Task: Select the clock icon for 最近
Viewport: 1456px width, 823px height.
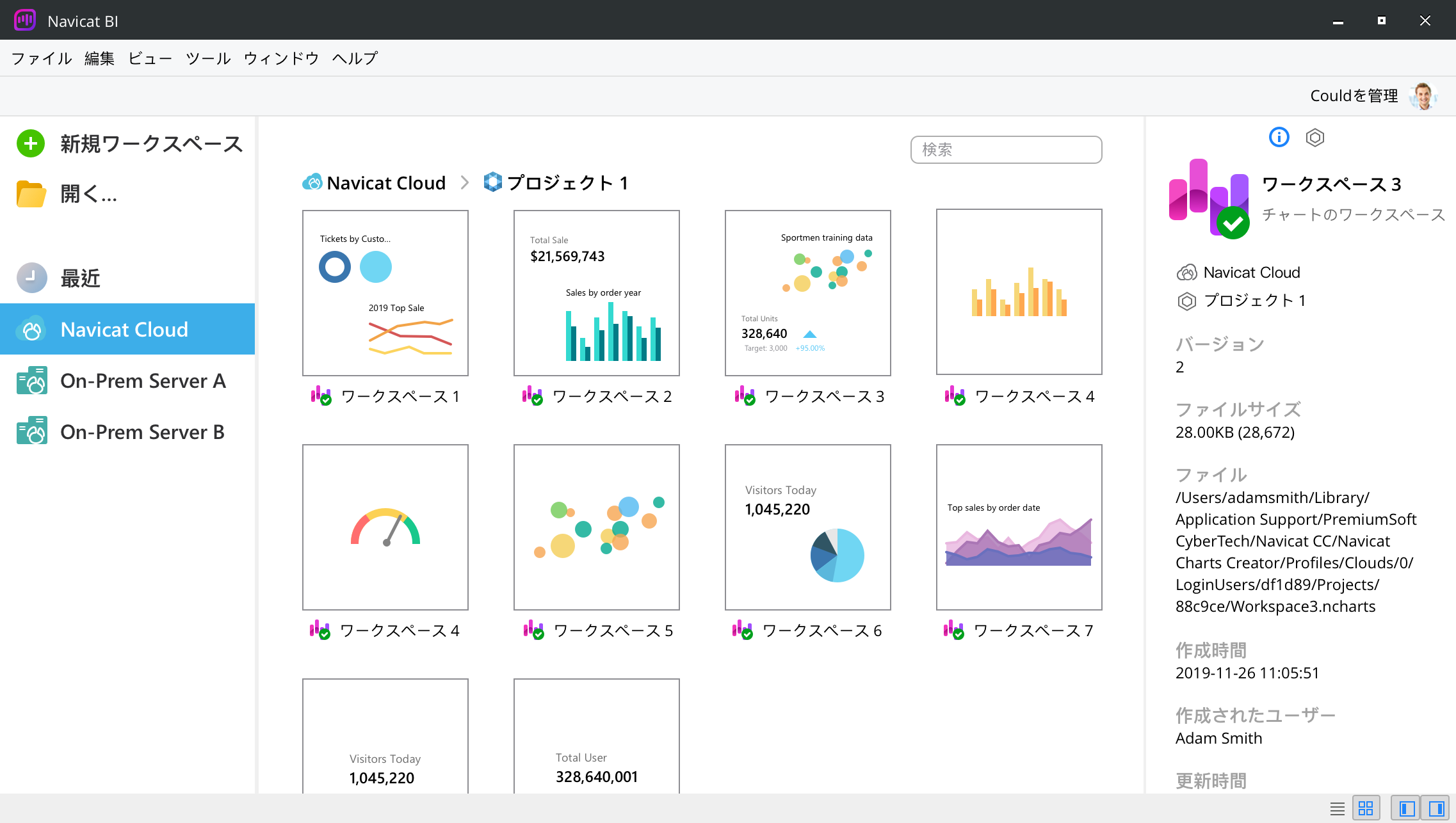Action: point(31,278)
